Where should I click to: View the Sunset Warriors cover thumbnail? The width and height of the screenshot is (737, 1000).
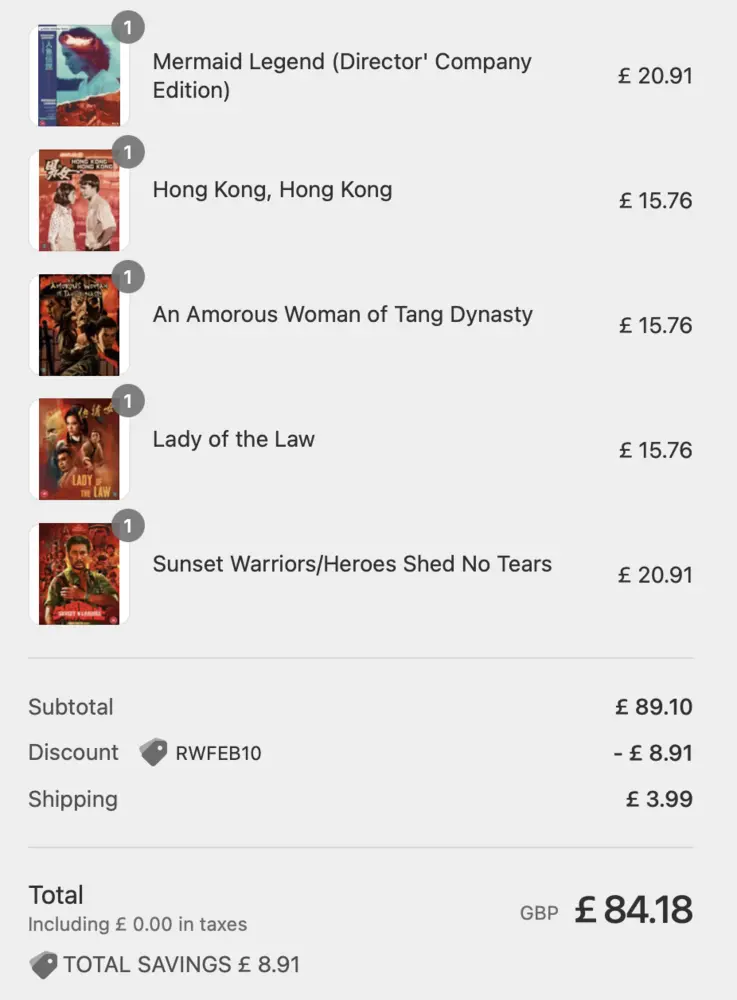point(78,574)
